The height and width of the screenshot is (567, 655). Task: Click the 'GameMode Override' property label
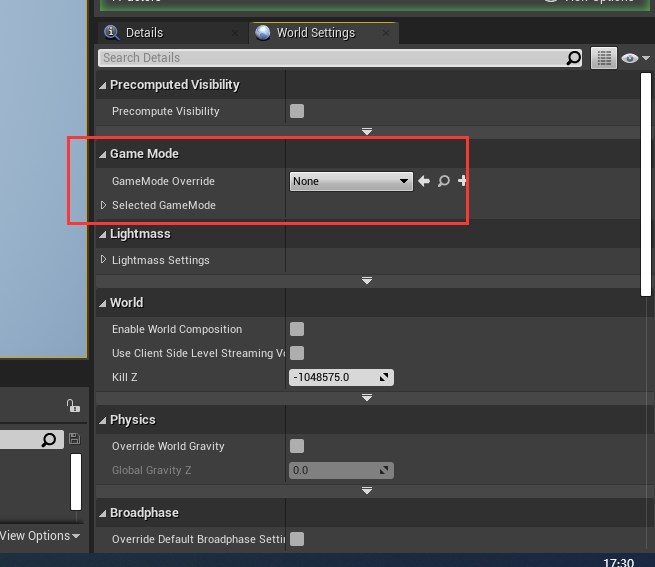click(x=163, y=181)
